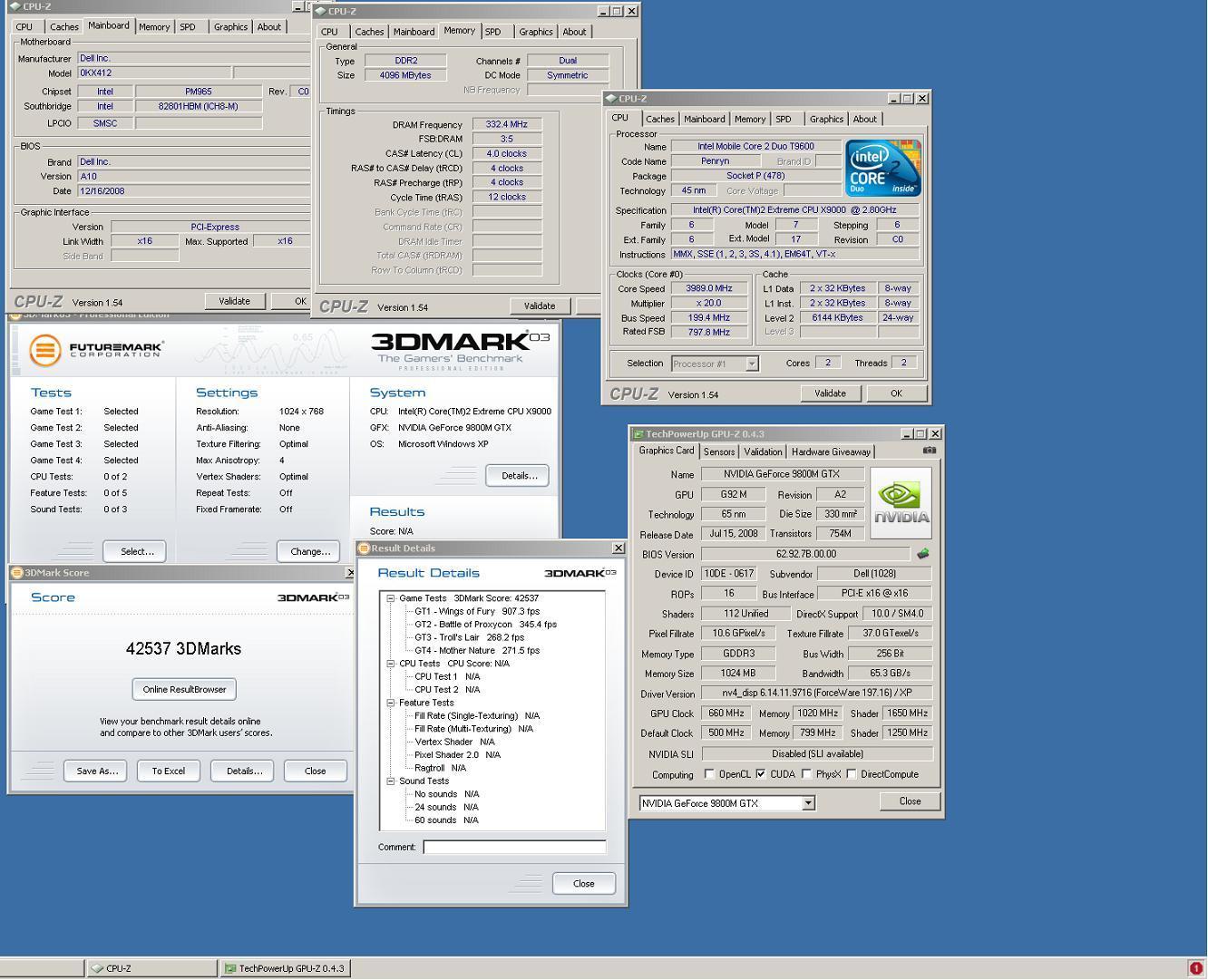Image resolution: width=1208 pixels, height=980 pixels.
Task: Collapse the Game Tests tree node
Action: pos(391,598)
